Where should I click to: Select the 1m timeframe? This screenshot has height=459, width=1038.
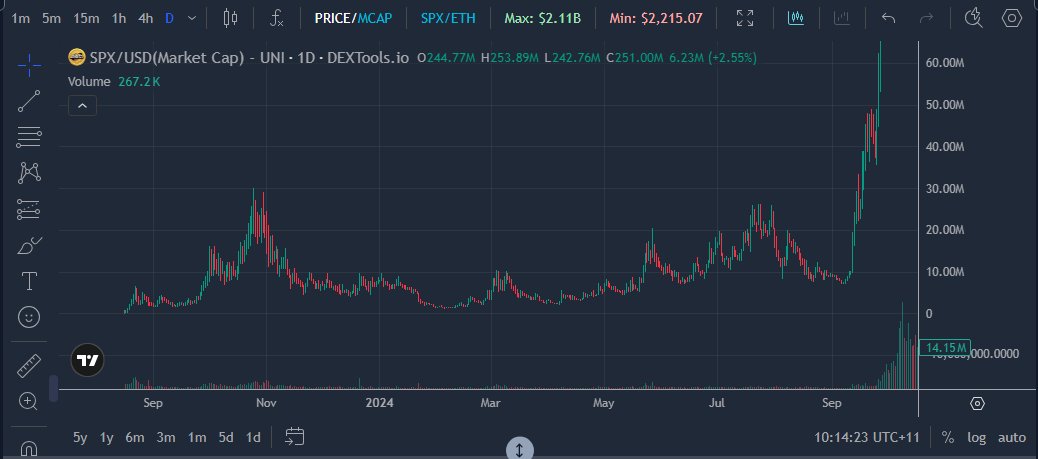[21, 18]
